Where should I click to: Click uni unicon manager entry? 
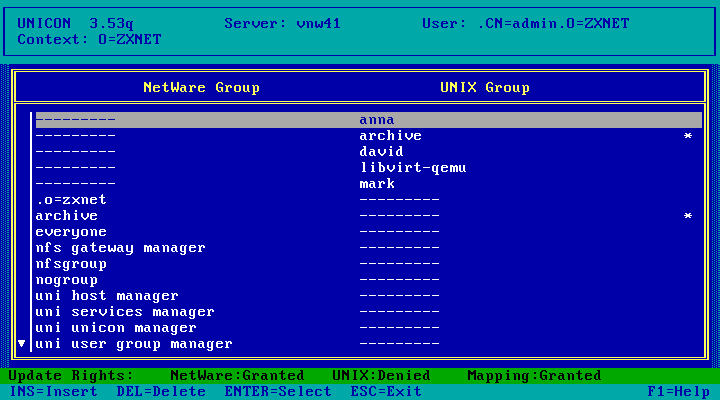115,328
